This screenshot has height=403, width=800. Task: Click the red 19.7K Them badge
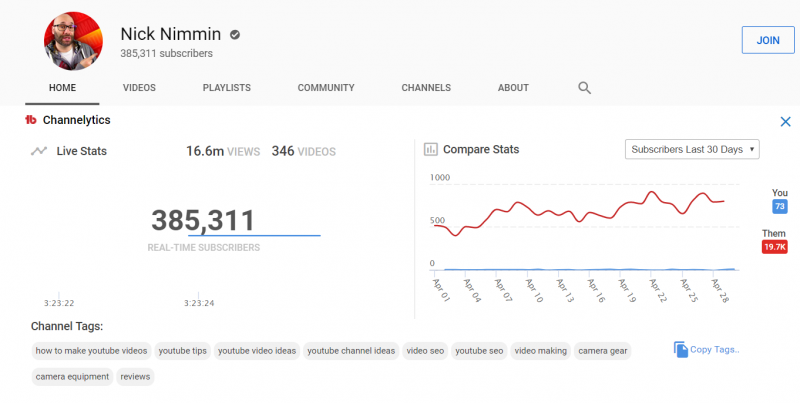(774, 247)
